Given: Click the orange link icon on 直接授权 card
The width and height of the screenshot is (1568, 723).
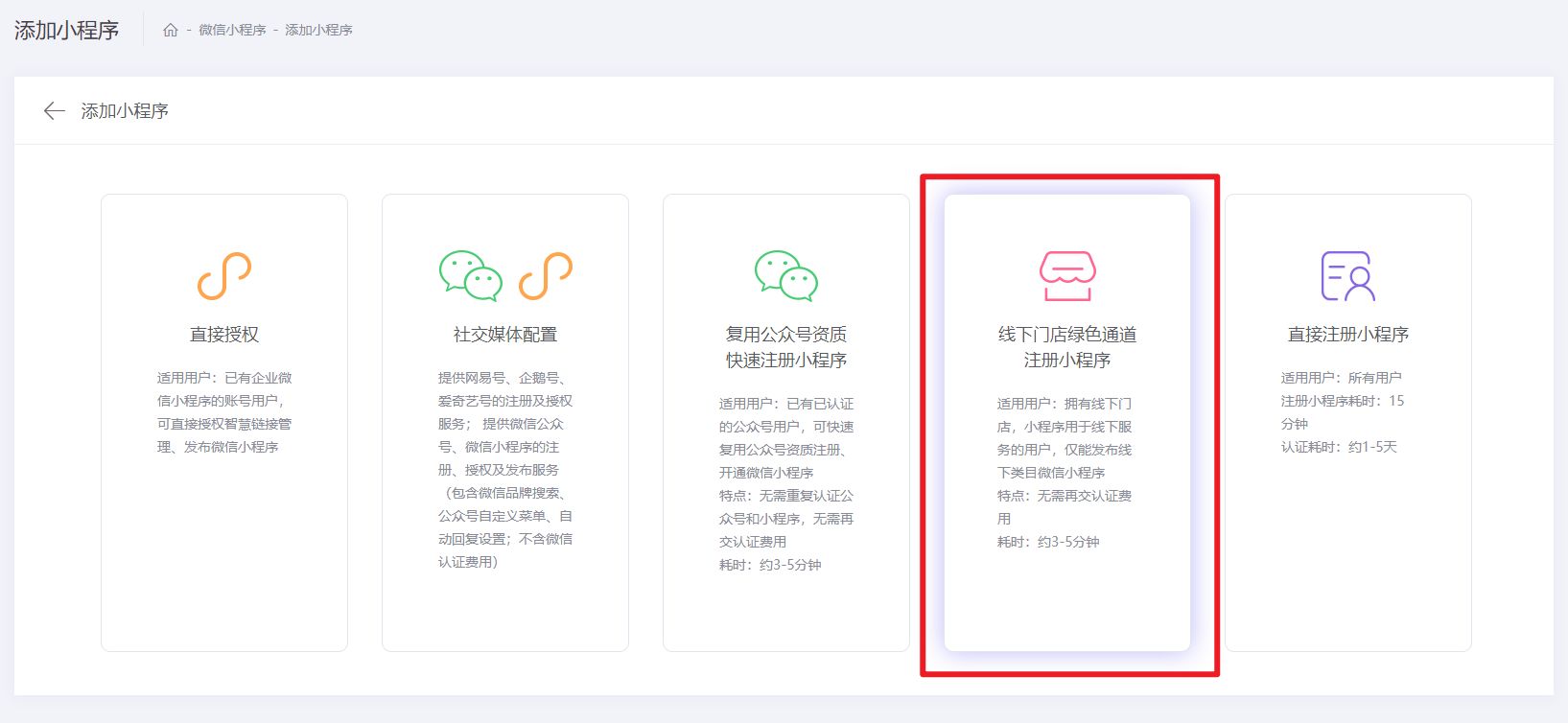Looking at the screenshot, I should [x=224, y=276].
